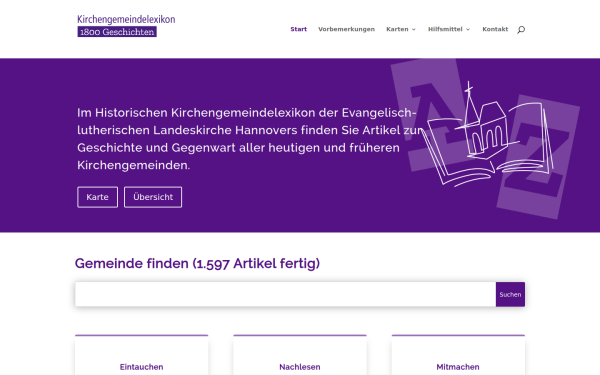The image size is (600, 375).
Task: Open the Kontakt page
Action: pos(495,29)
